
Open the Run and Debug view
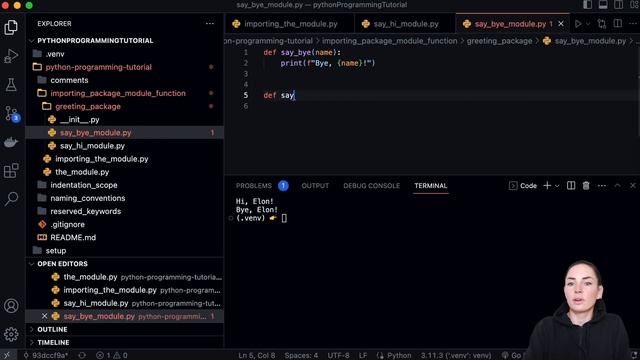point(11,56)
